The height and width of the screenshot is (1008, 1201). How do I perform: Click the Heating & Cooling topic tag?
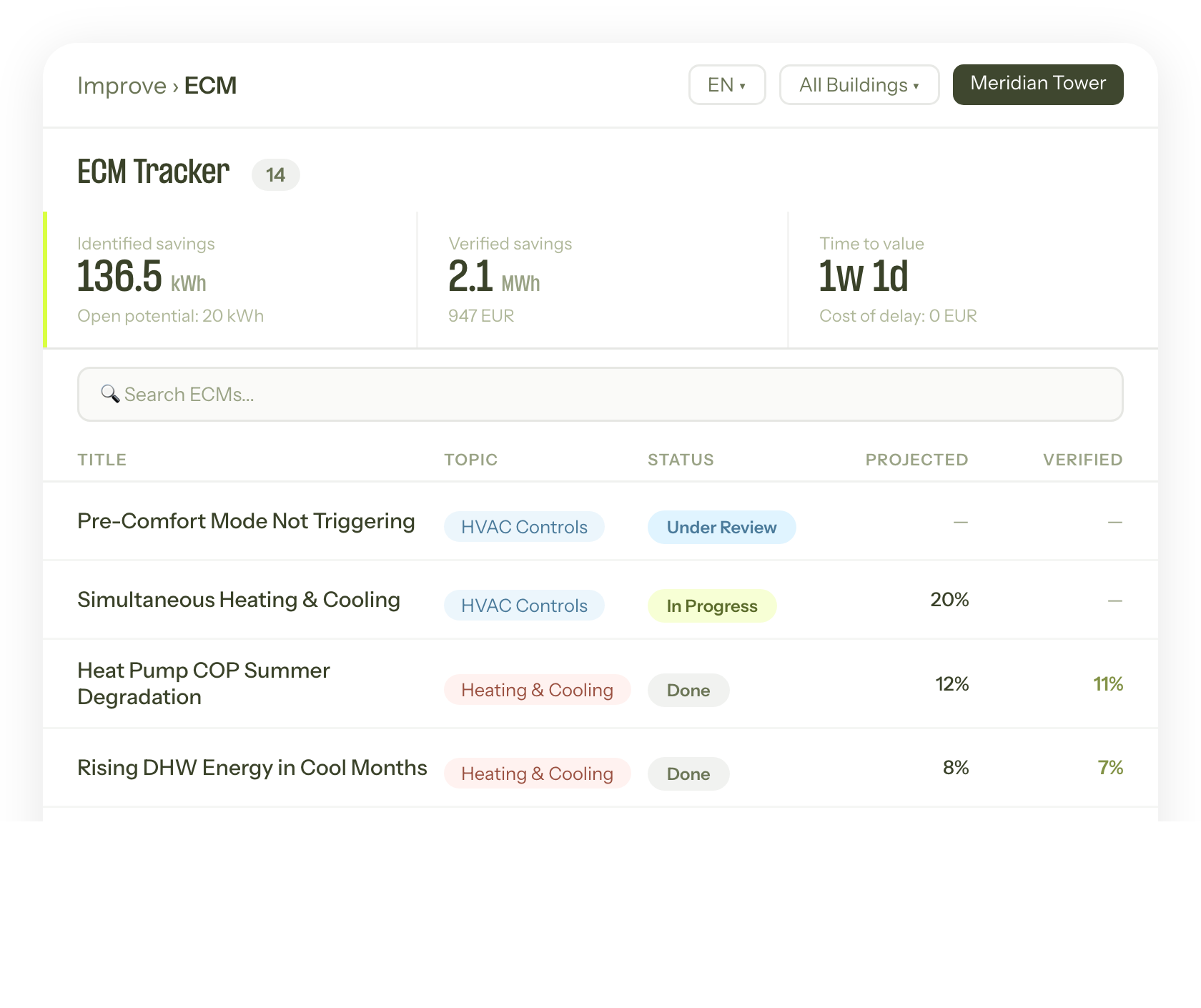537,690
